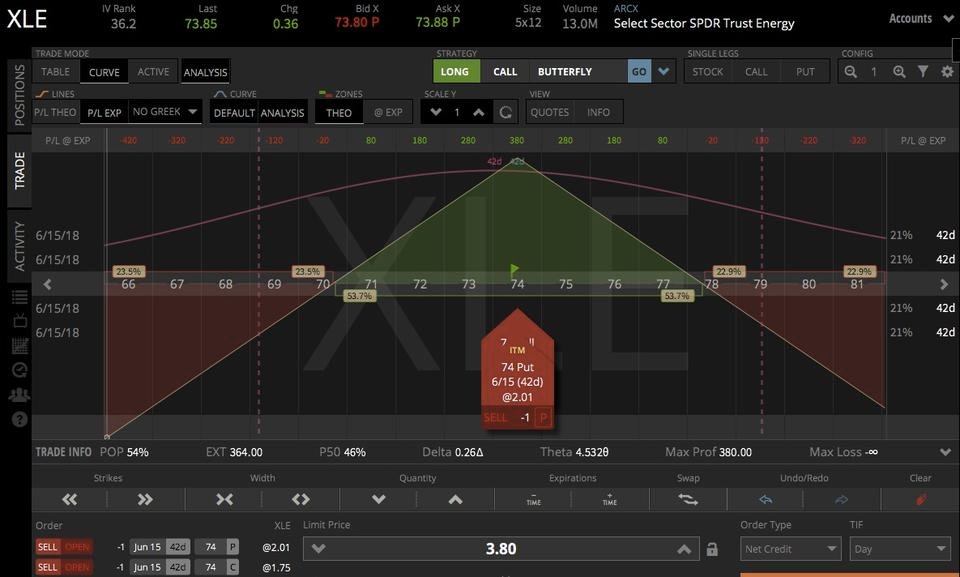The height and width of the screenshot is (577, 960).
Task: Click the zoom in magnifier icon
Action: (899, 72)
